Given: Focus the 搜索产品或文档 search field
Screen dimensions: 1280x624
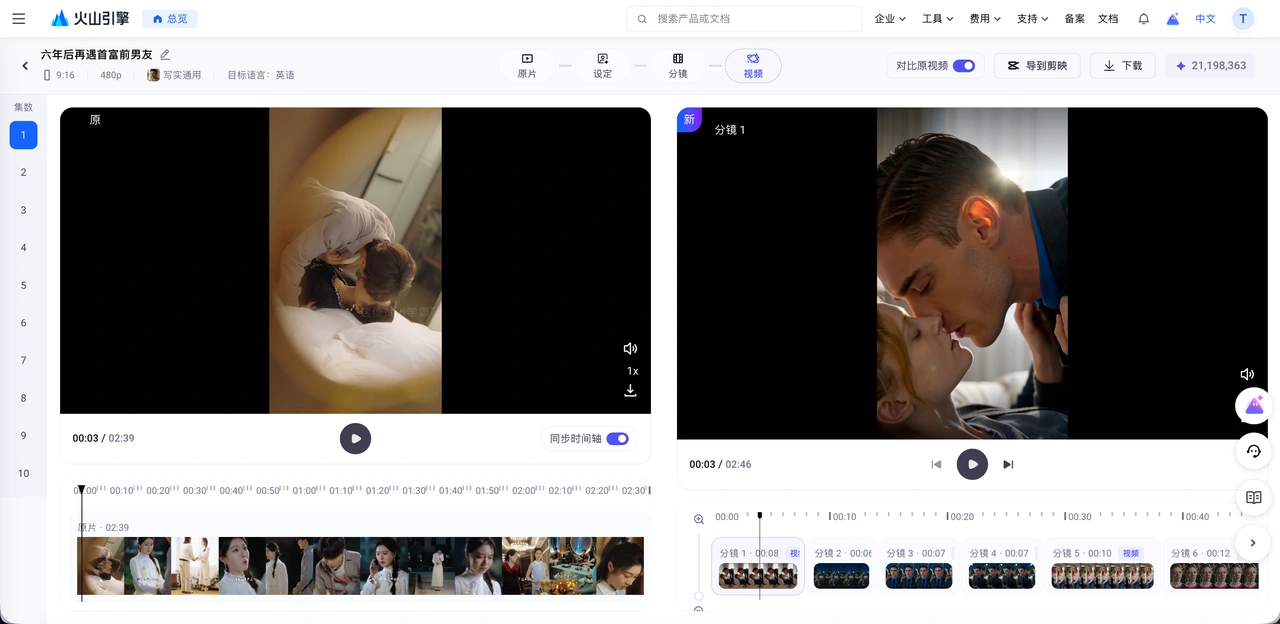Looking at the screenshot, I should [744, 19].
